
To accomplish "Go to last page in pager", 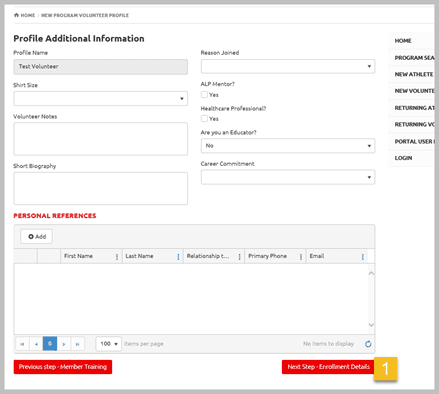I will click(77, 344).
